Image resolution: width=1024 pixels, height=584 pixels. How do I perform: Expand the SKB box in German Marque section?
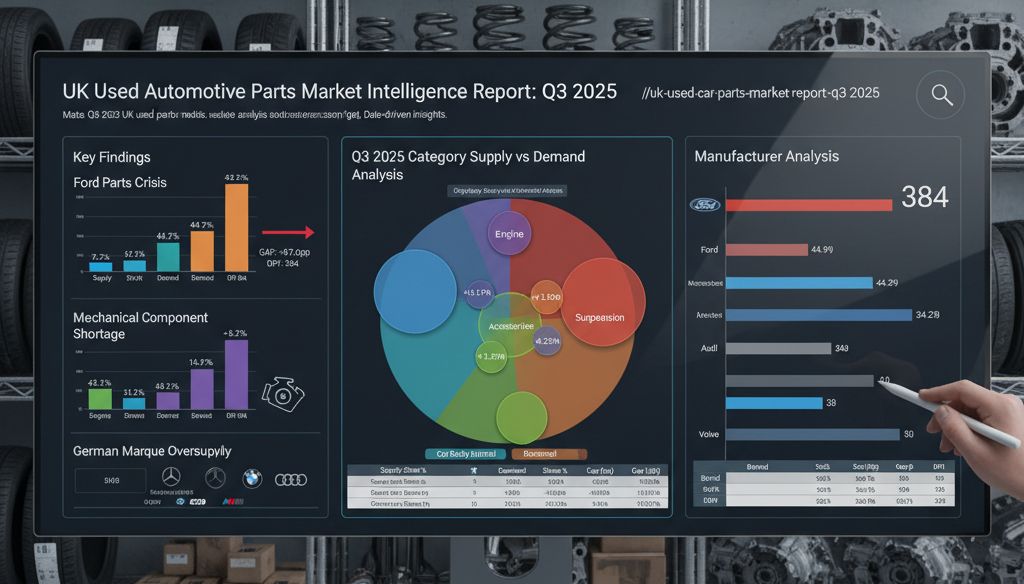(x=109, y=479)
